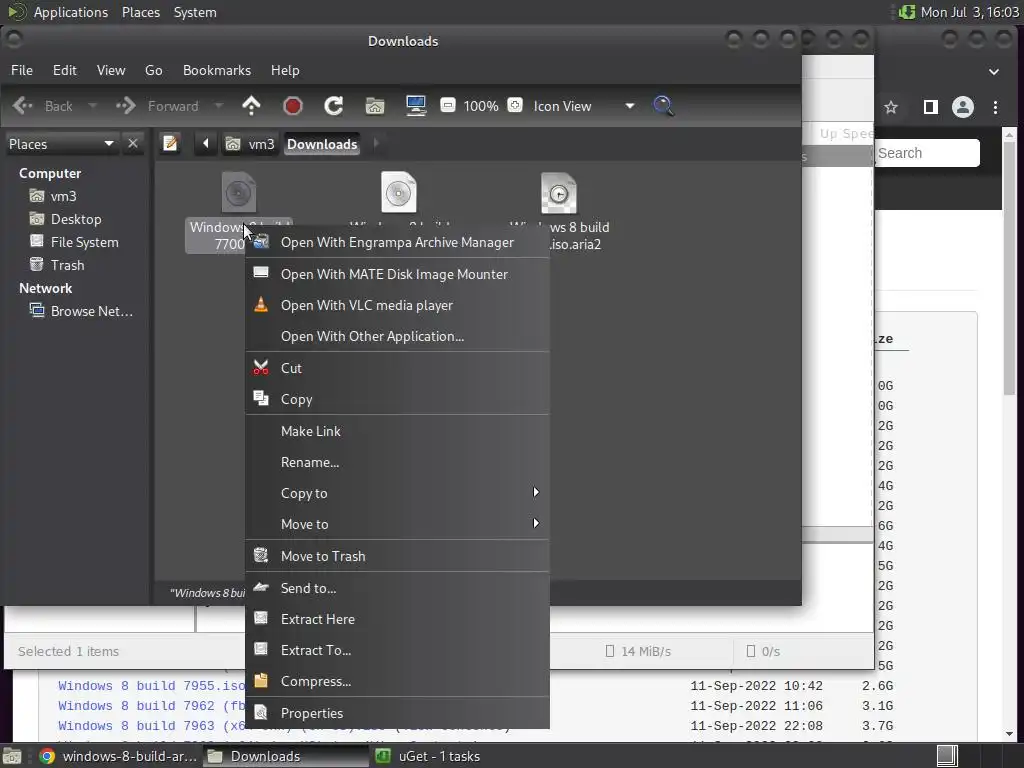
Task: Open the Home folder toolbar icon
Action: [375, 106]
